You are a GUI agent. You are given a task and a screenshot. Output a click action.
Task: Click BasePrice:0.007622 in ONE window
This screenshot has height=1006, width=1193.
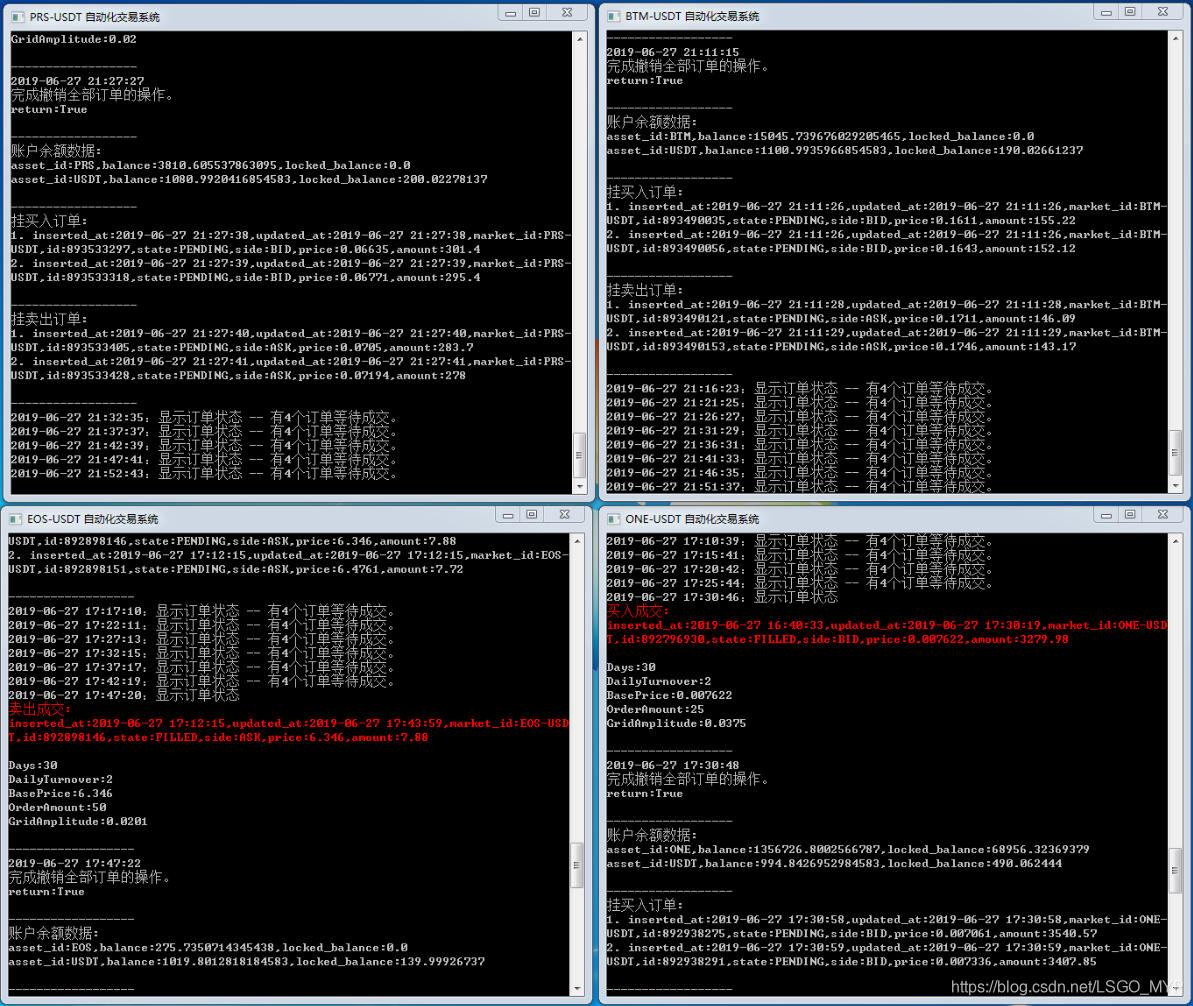tap(669, 696)
